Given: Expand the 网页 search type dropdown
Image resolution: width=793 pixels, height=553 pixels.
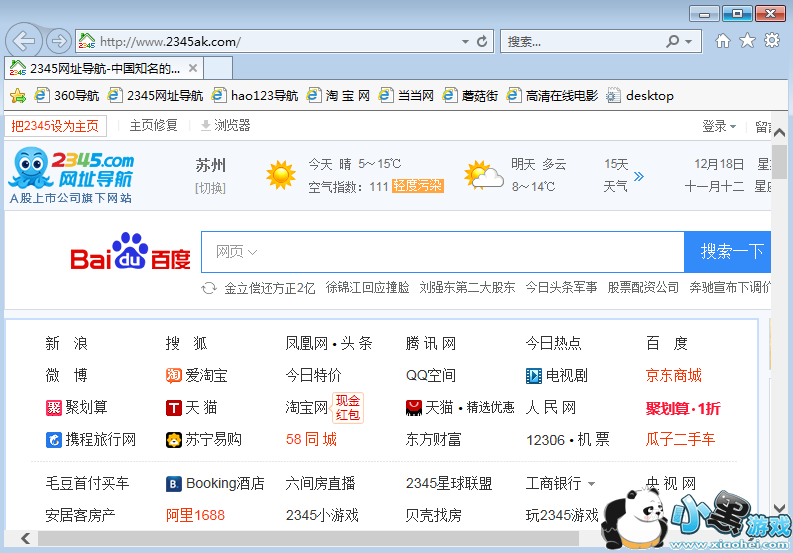Looking at the screenshot, I should [238, 252].
